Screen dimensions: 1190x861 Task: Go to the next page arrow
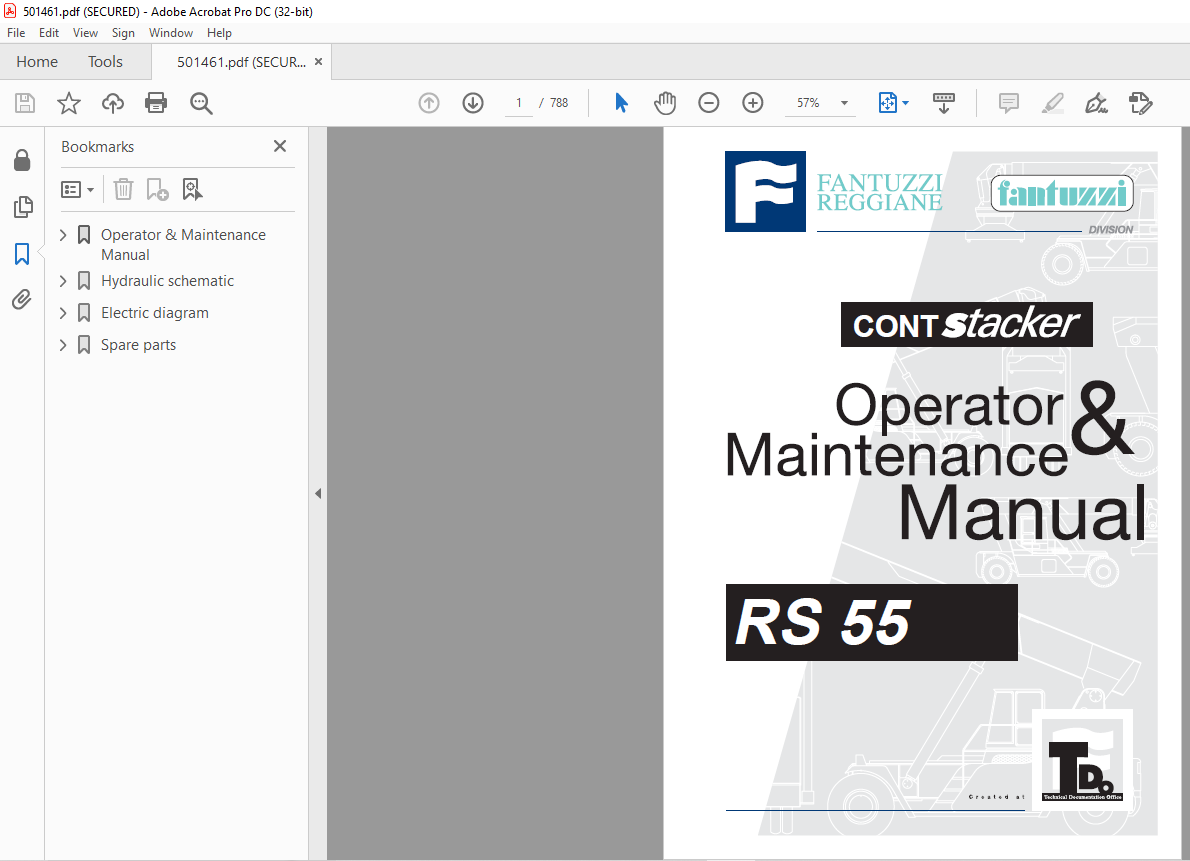[x=473, y=102]
